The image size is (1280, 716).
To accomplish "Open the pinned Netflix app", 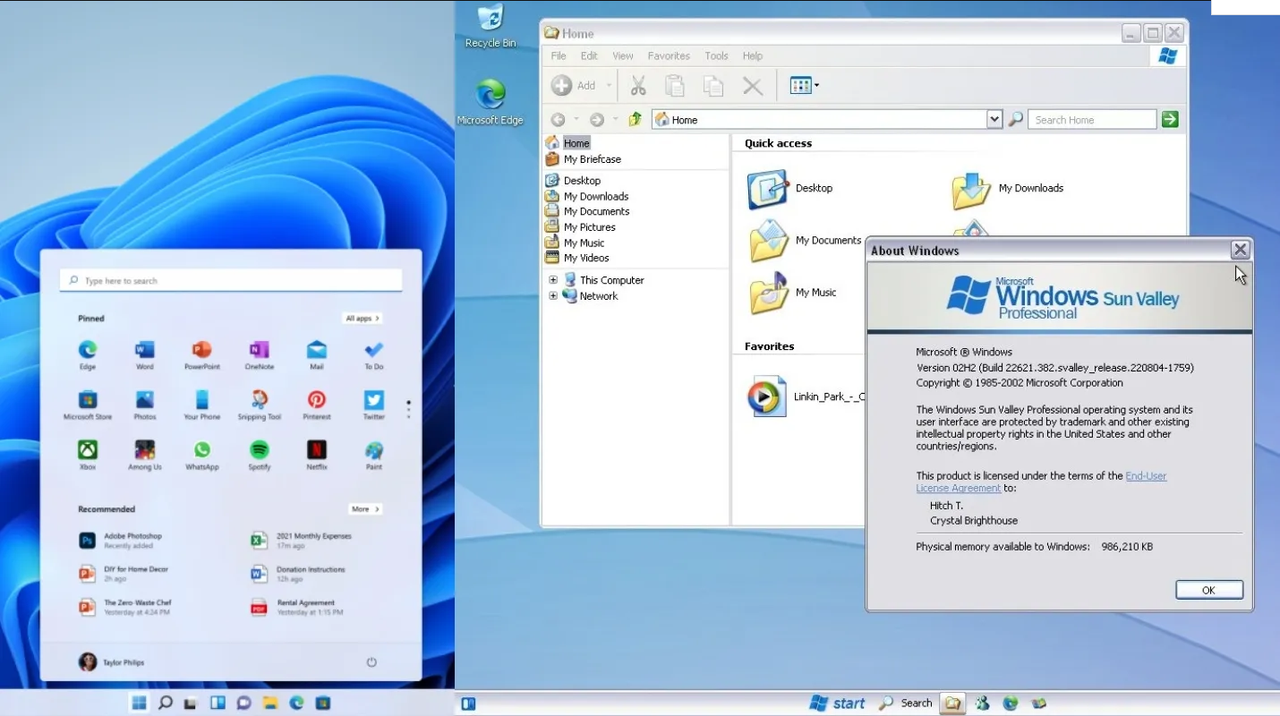I will pos(316,454).
